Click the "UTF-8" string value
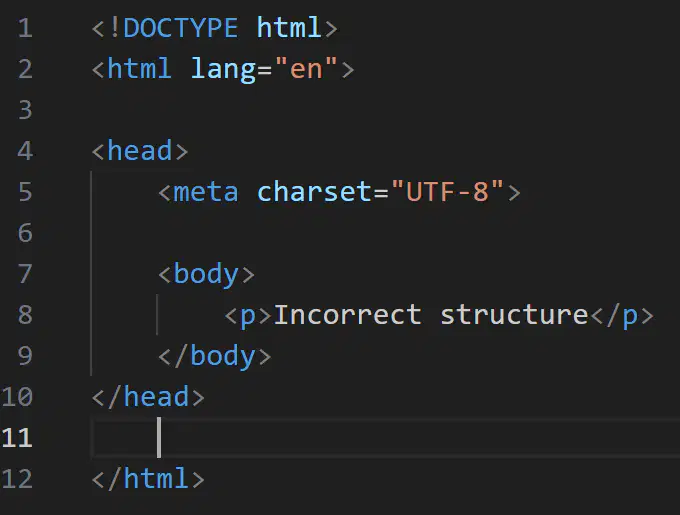The height and width of the screenshot is (515, 680). tap(447, 191)
